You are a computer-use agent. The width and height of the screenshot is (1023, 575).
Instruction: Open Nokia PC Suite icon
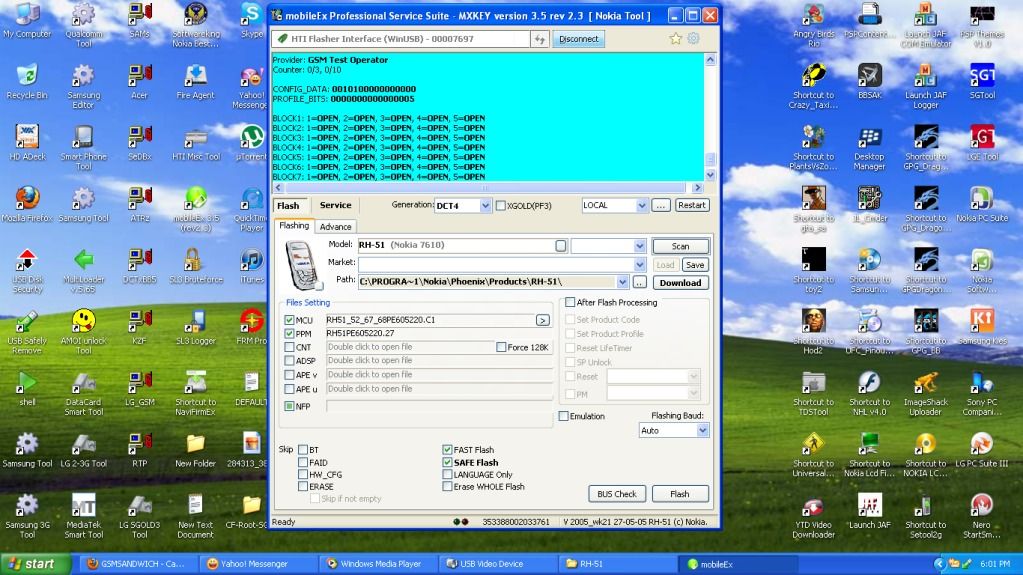coord(982,204)
